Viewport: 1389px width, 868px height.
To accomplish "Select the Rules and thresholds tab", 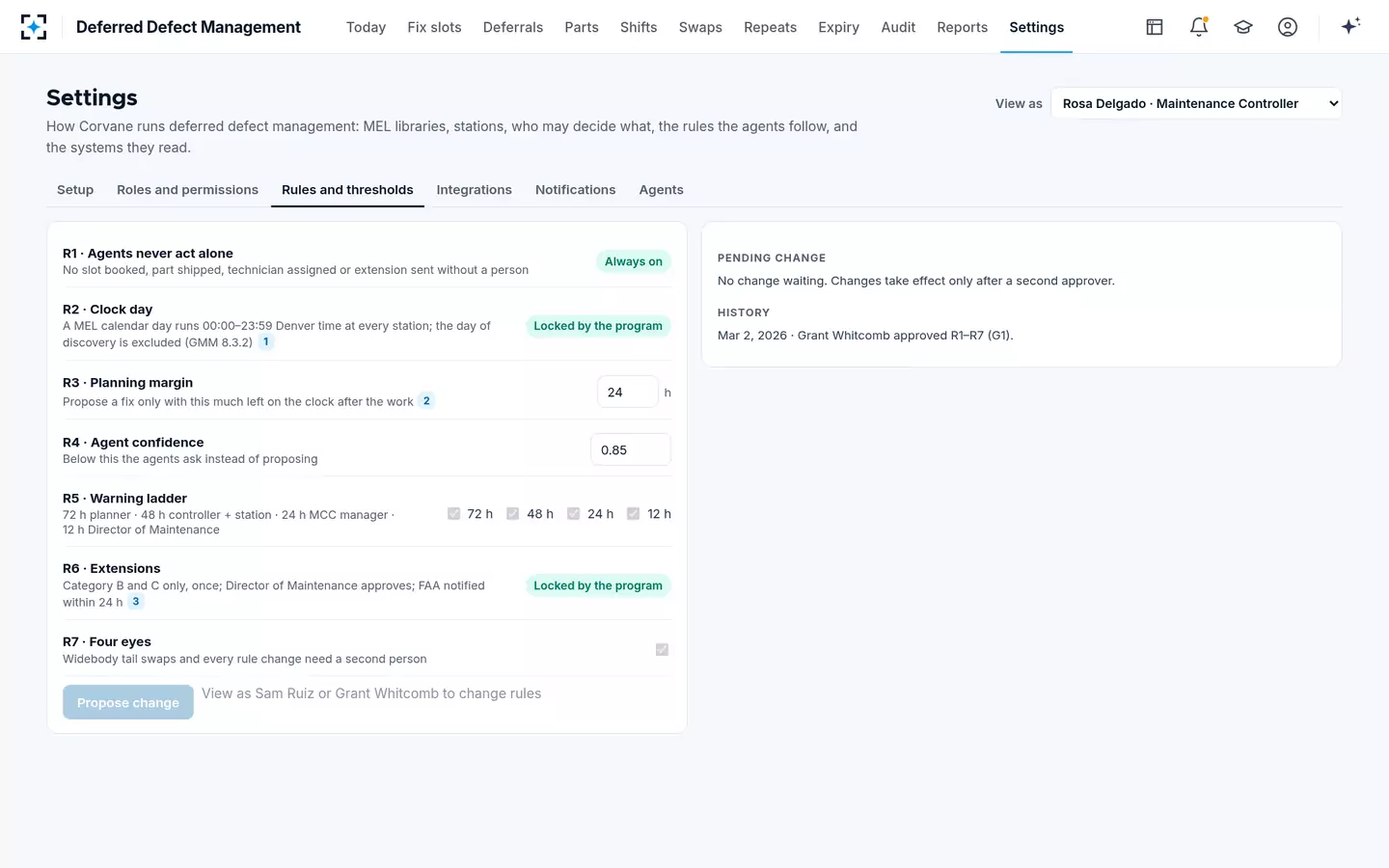I will 347,190.
